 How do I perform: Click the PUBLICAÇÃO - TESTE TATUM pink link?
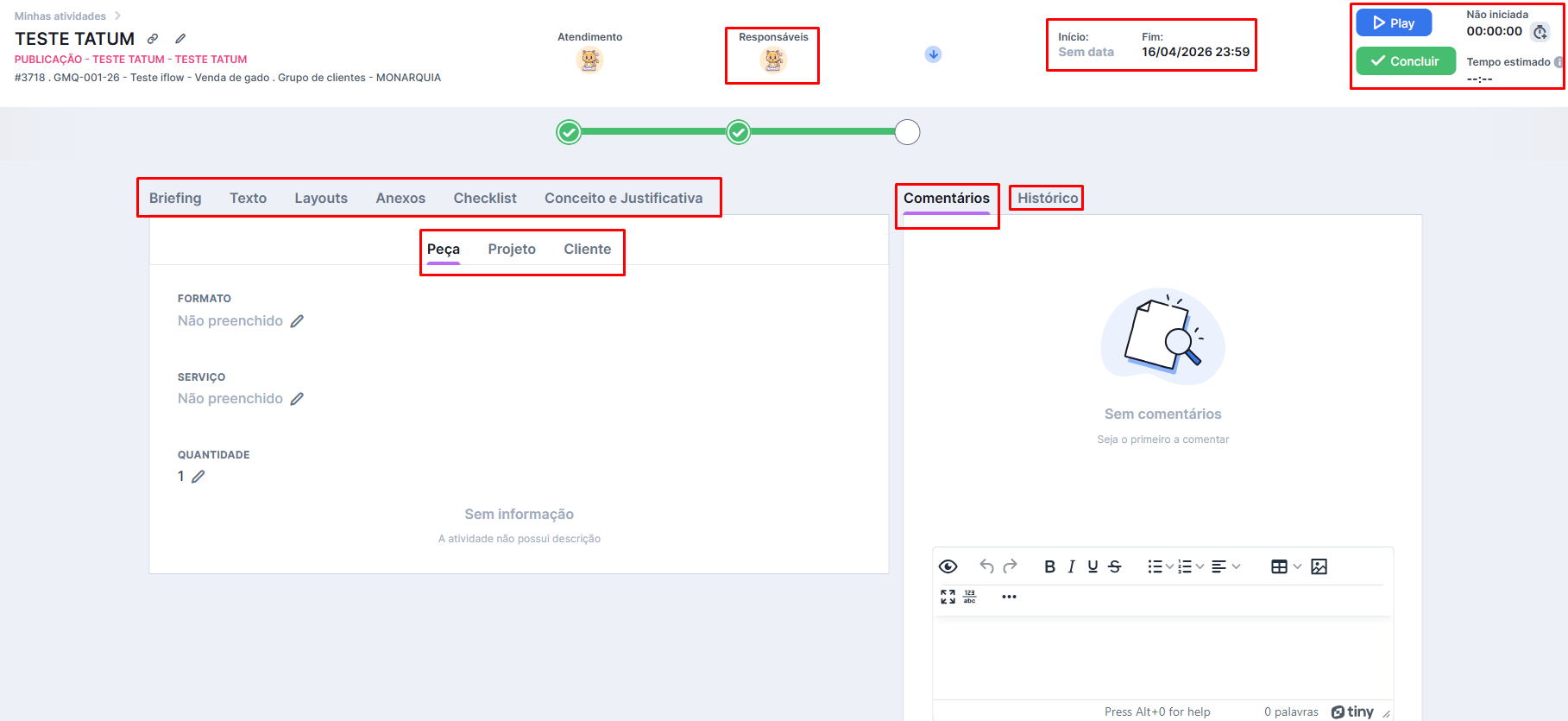130,60
